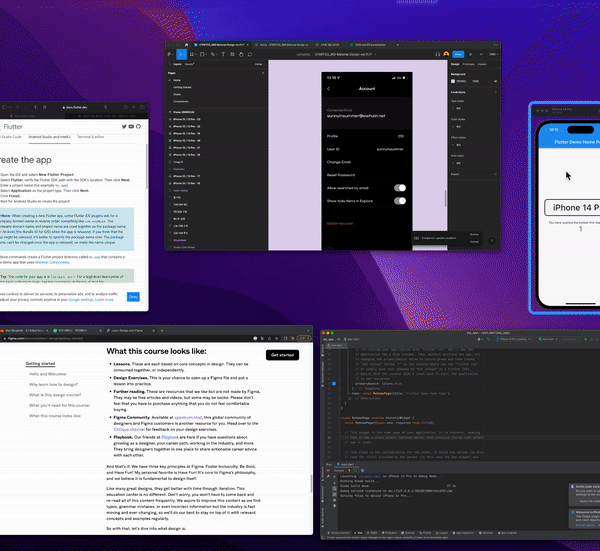The image size is (600, 551).
Task: Select the Hand tool in Figma toolbar
Action: 241,54
